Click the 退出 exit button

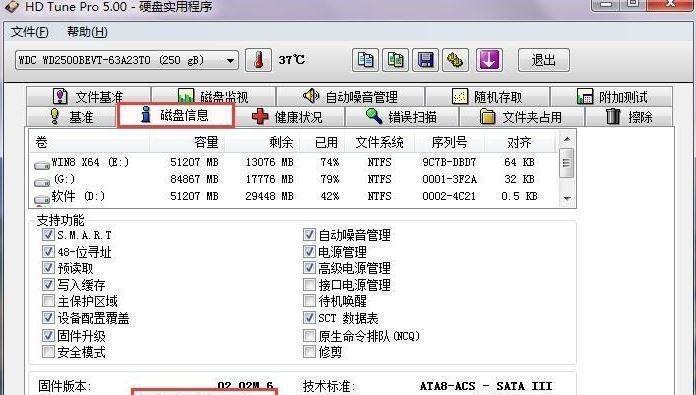point(544,60)
